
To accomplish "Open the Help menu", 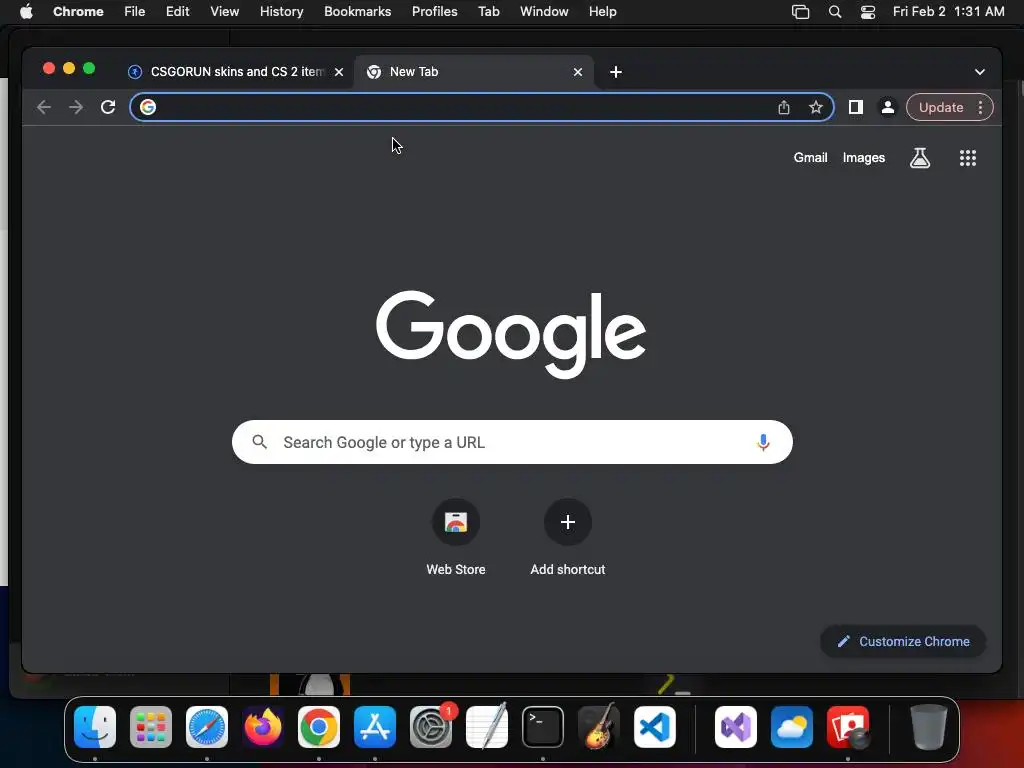I will (602, 12).
